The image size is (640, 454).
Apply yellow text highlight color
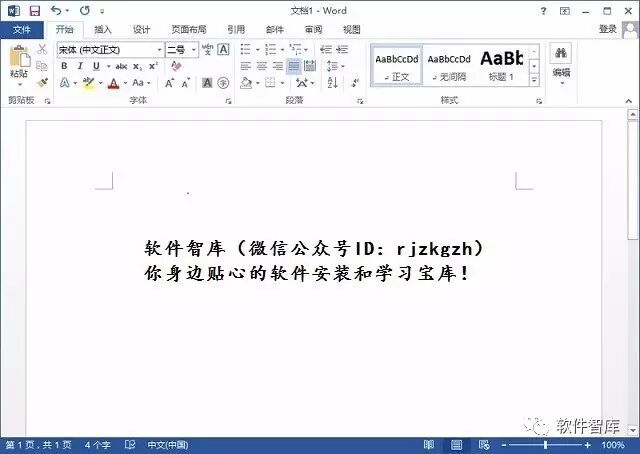tap(88, 83)
